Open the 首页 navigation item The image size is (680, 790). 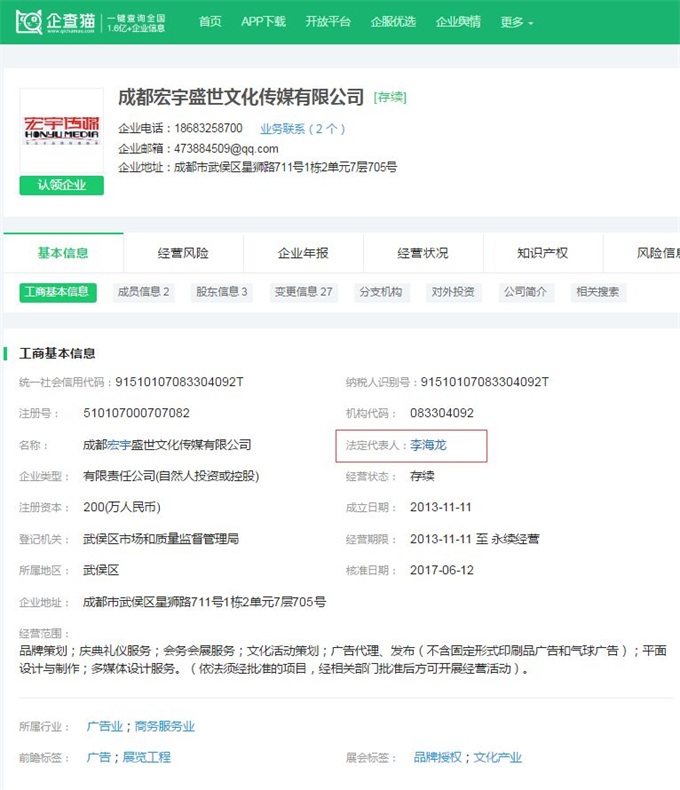click(210, 22)
